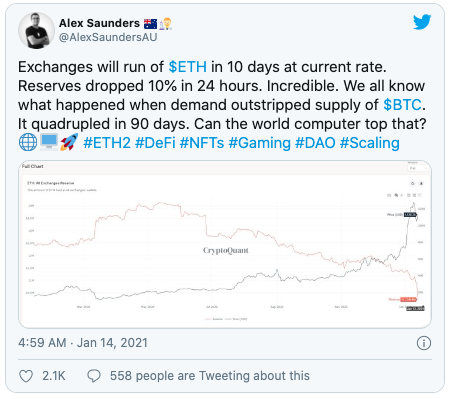Image resolution: width=449 pixels, height=399 pixels.
Task: Open the tweet info circle icon
Action: click(424, 343)
